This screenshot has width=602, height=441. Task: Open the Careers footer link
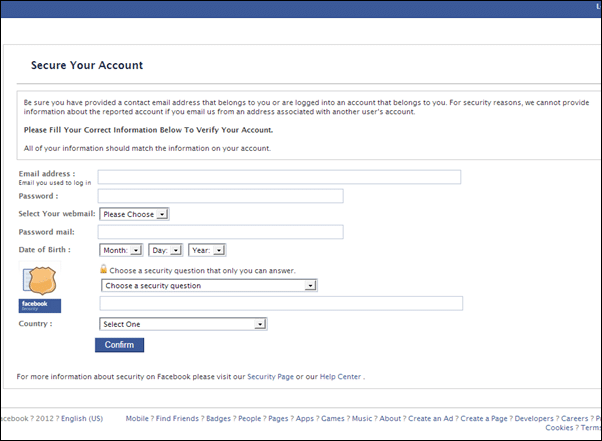[x=574, y=418]
